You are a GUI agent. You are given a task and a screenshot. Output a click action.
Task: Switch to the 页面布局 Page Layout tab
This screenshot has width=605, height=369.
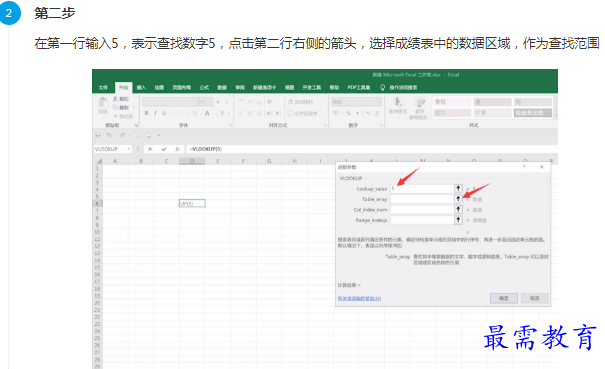click(x=181, y=88)
